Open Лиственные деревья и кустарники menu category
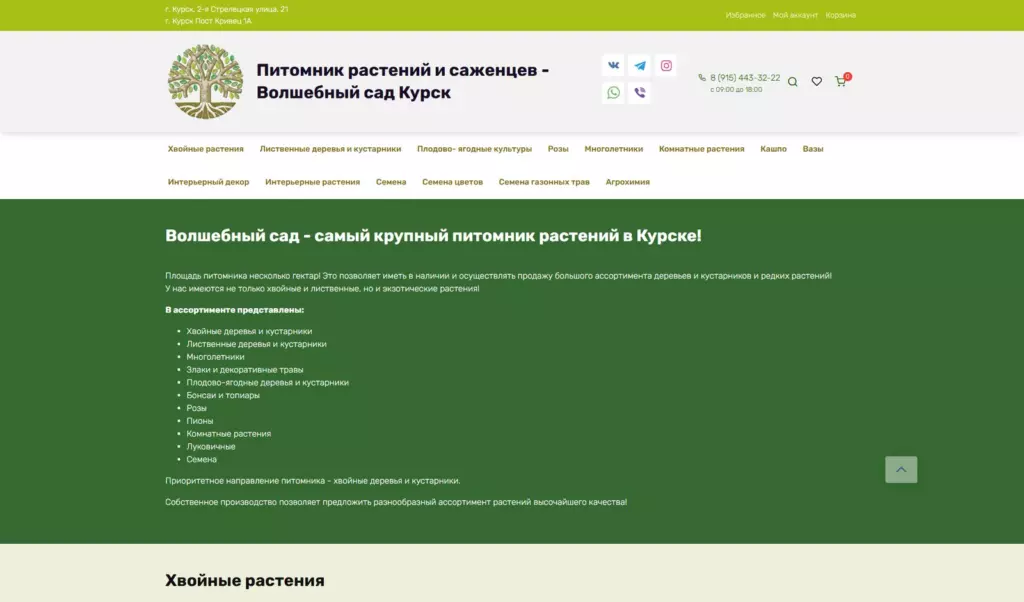Image resolution: width=1024 pixels, height=602 pixels. tap(330, 149)
